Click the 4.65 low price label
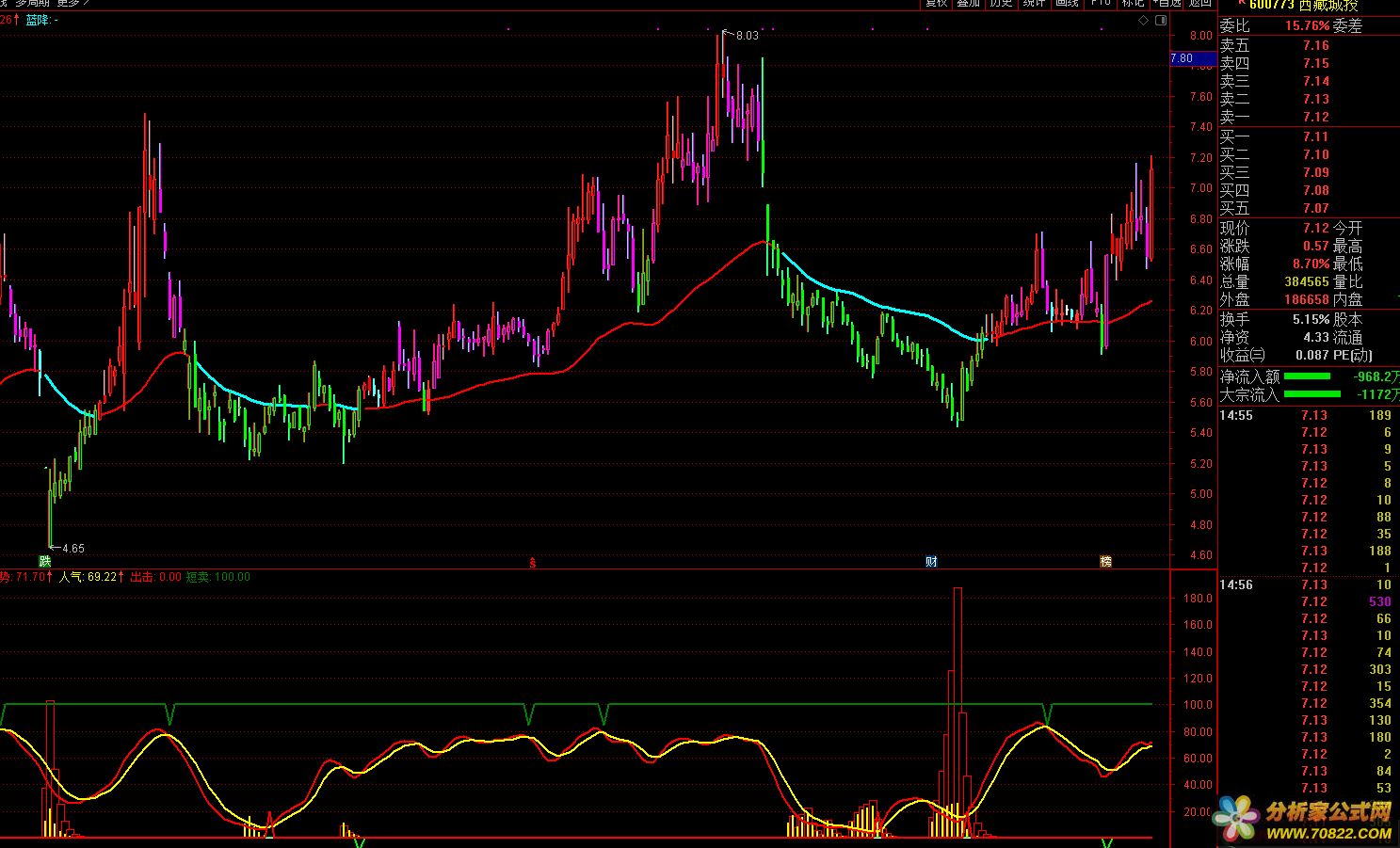Viewport: 1400px width, 848px height. point(72,548)
